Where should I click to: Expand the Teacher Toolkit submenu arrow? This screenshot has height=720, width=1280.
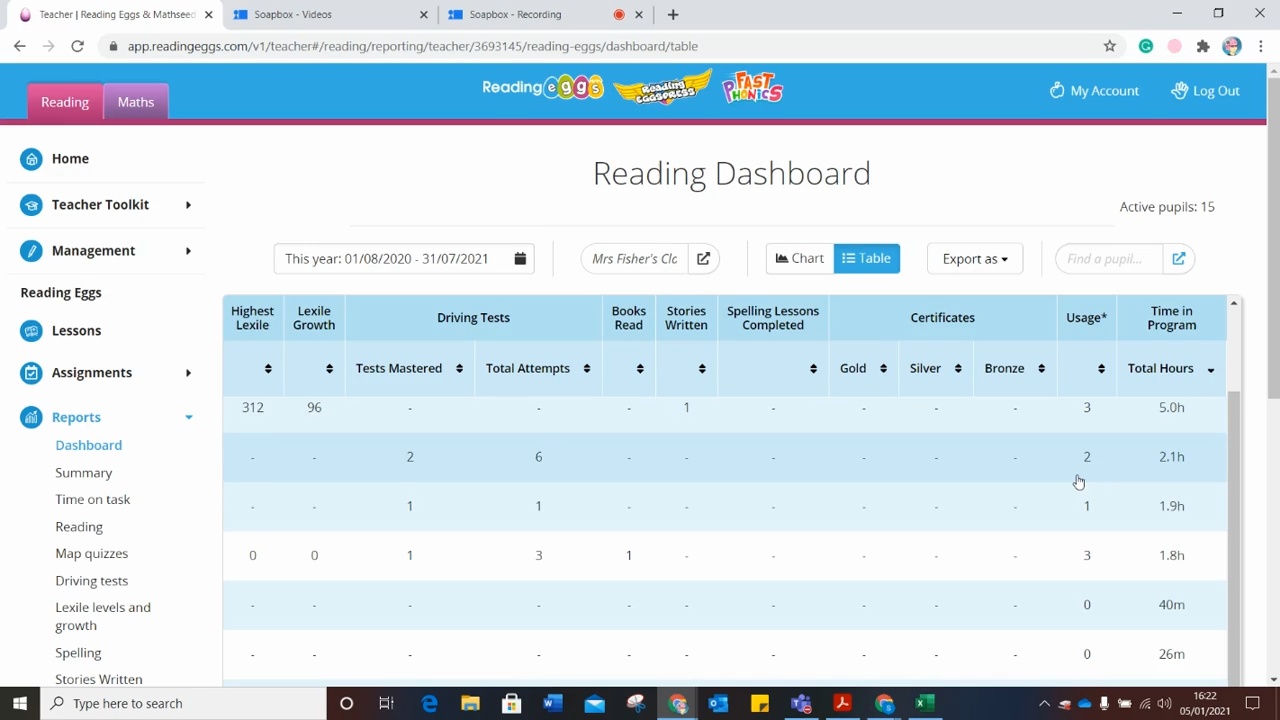[x=188, y=205]
